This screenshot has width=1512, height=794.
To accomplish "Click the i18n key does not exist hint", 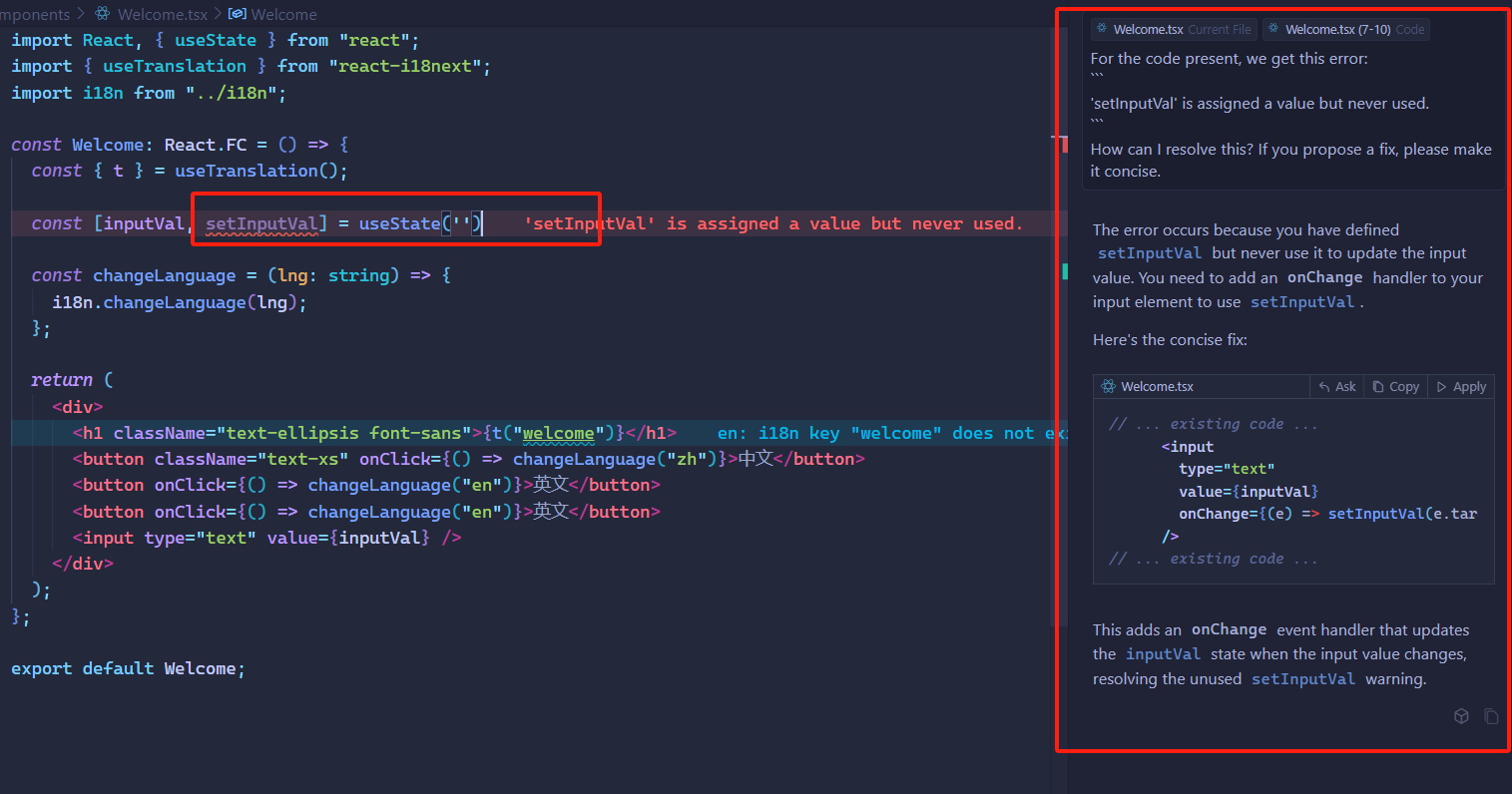I will (x=891, y=433).
